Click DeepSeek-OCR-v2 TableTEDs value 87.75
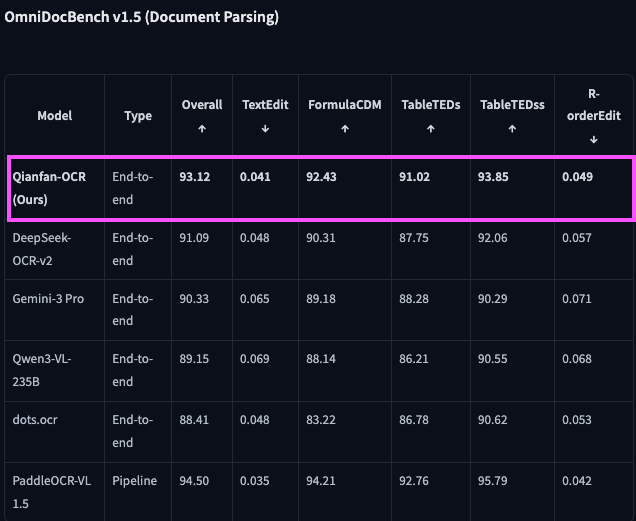Viewport: 636px width, 521px height. pyautogui.click(x=414, y=238)
